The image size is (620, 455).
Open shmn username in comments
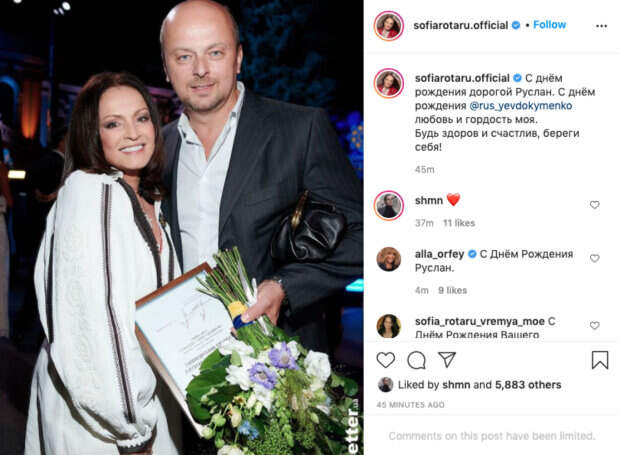(429, 201)
